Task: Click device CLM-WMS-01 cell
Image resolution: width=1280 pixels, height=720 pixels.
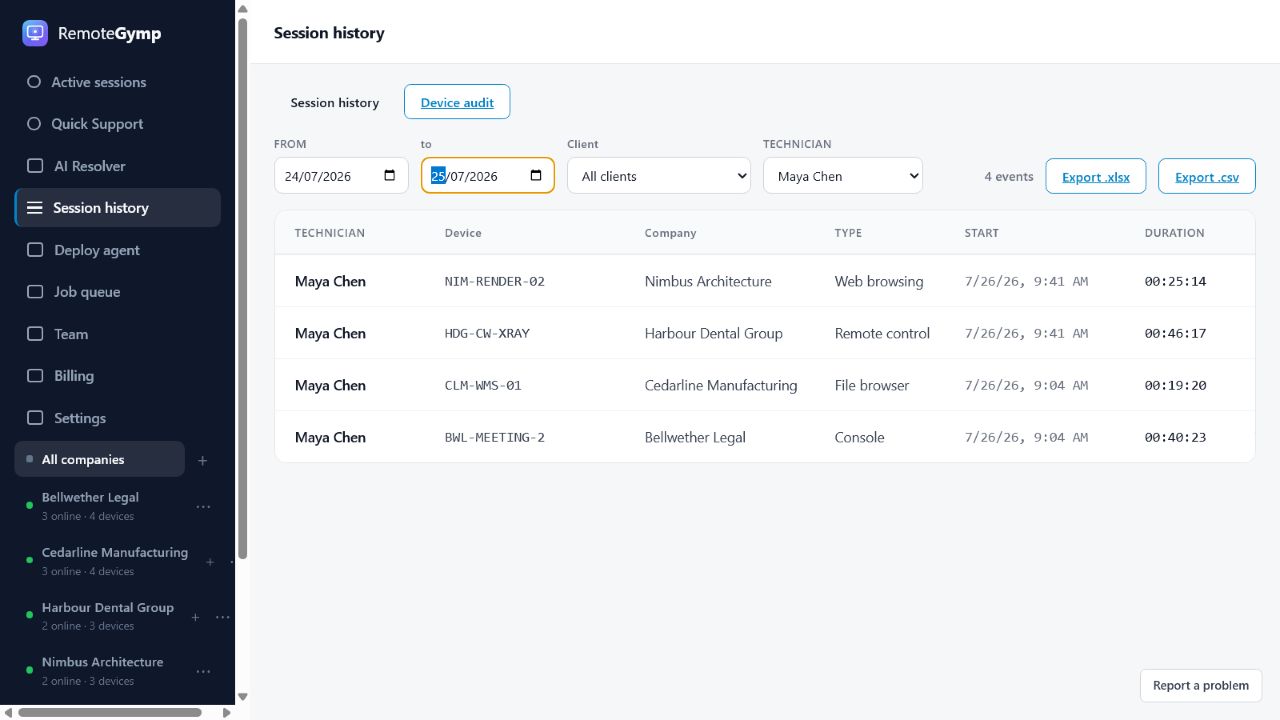Action: click(x=483, y=385)
